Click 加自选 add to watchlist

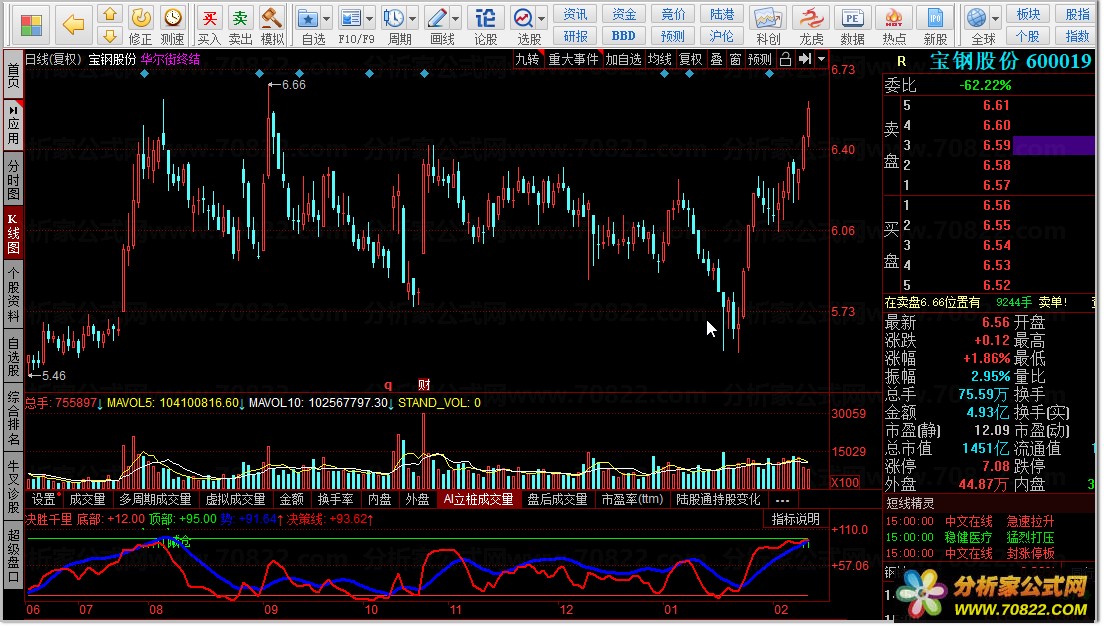[x=623, y=60]
